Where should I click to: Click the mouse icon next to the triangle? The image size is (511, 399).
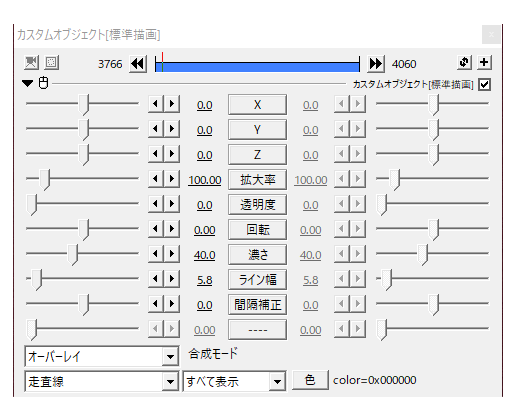[44, 83]
